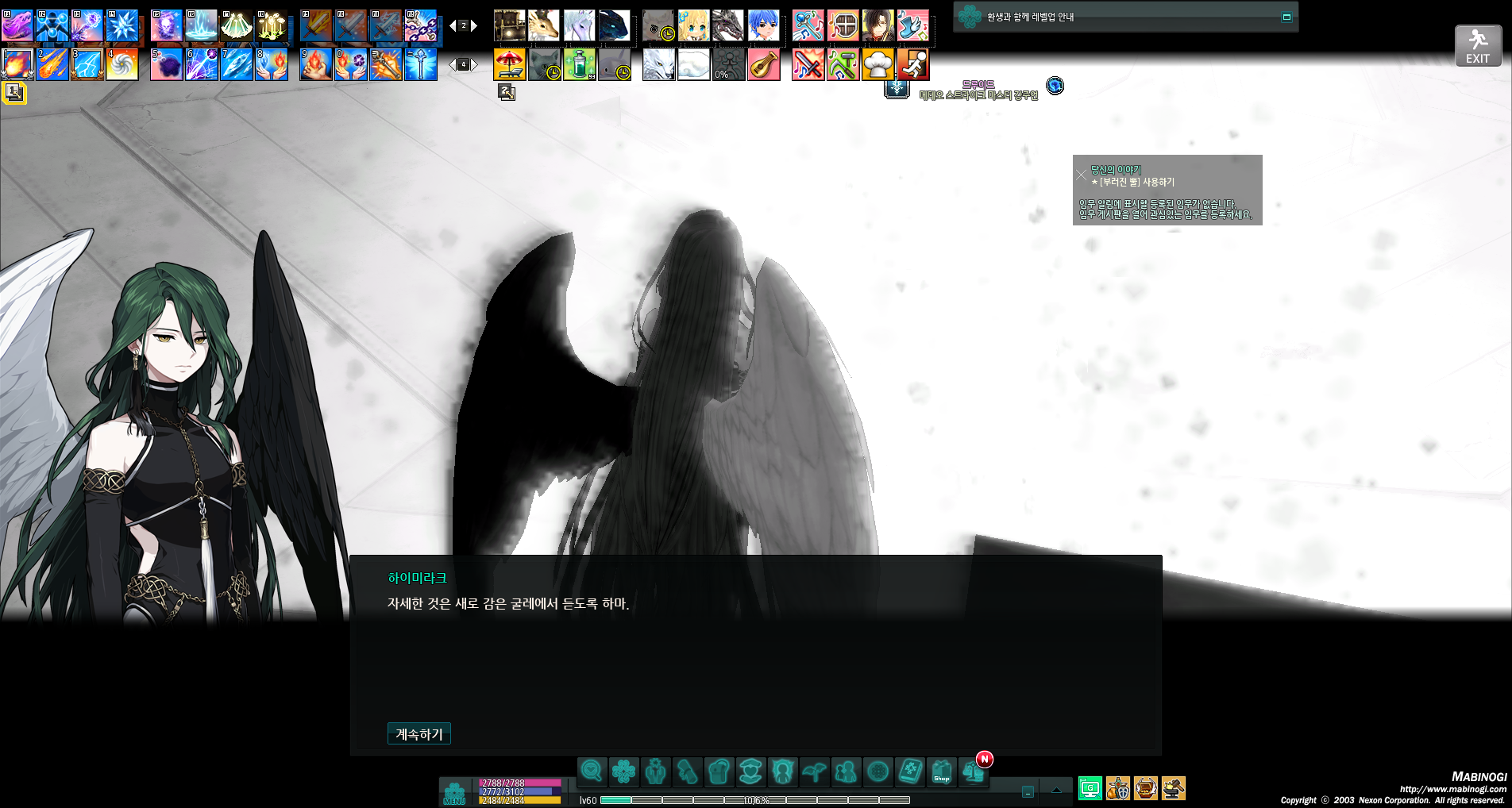Minimize the bottom menu bar
1512x808 pixels.
click(1028, 791)
